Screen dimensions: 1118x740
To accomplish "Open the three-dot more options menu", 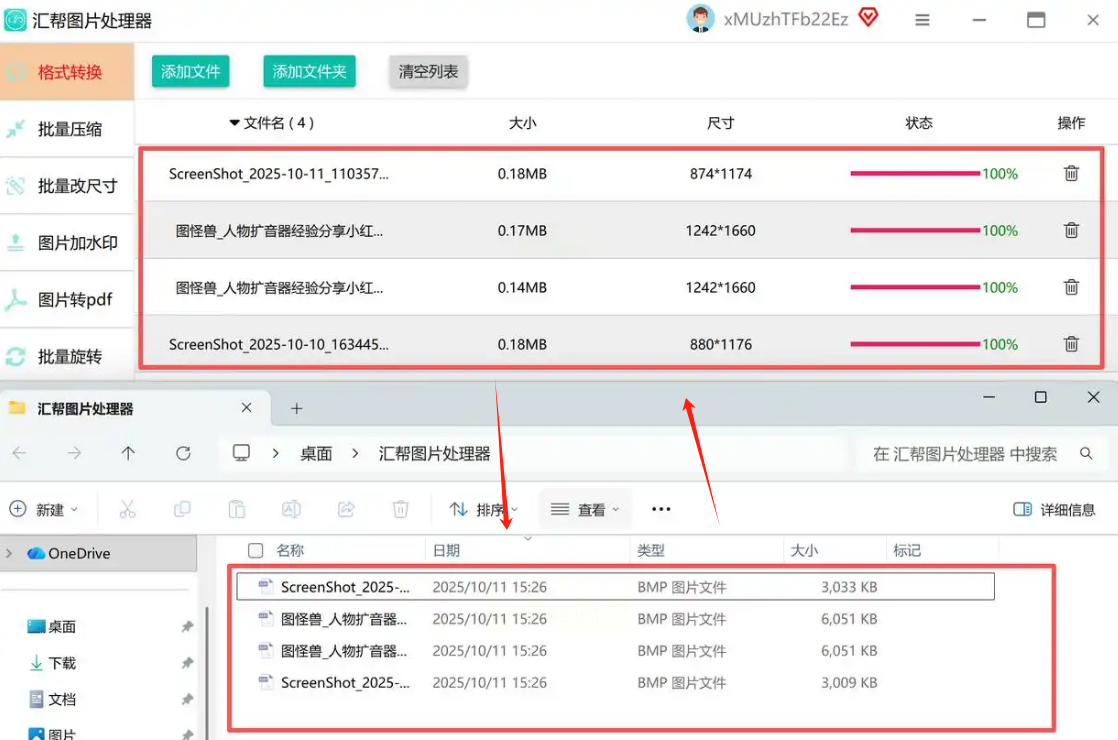I will [x=661, y=509].
